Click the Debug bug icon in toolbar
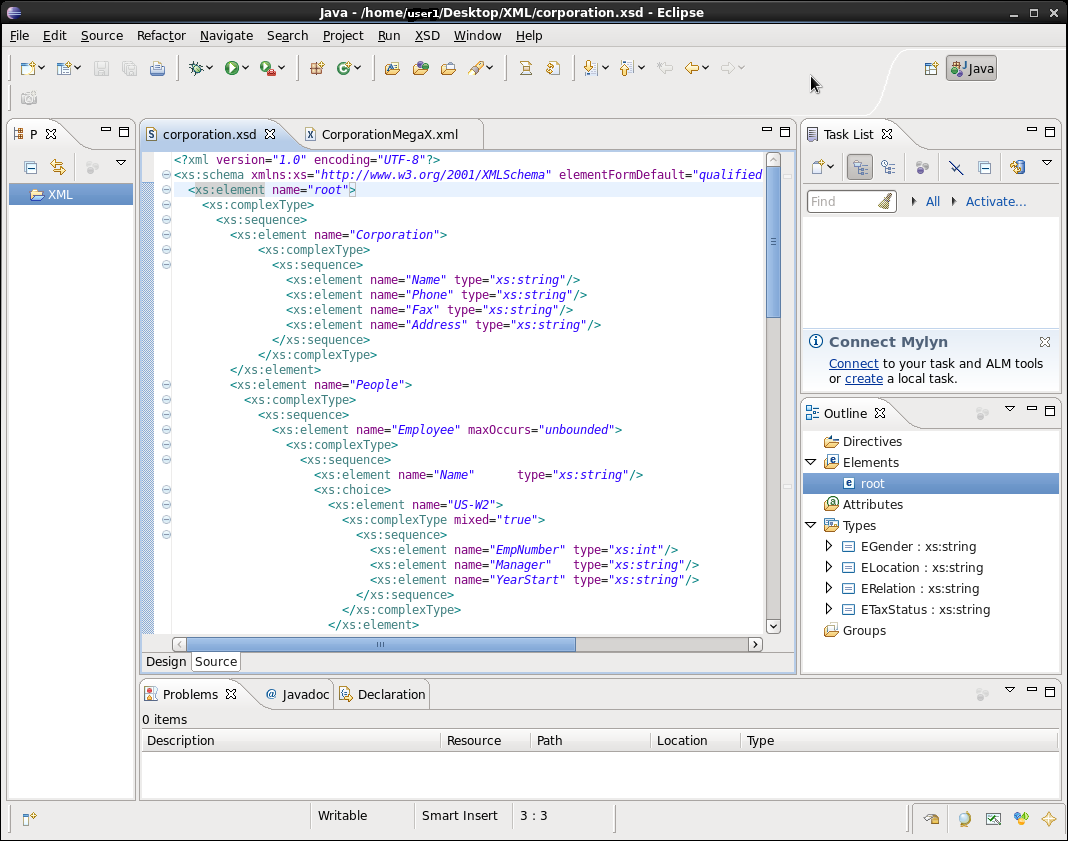 tap(195, 68)
